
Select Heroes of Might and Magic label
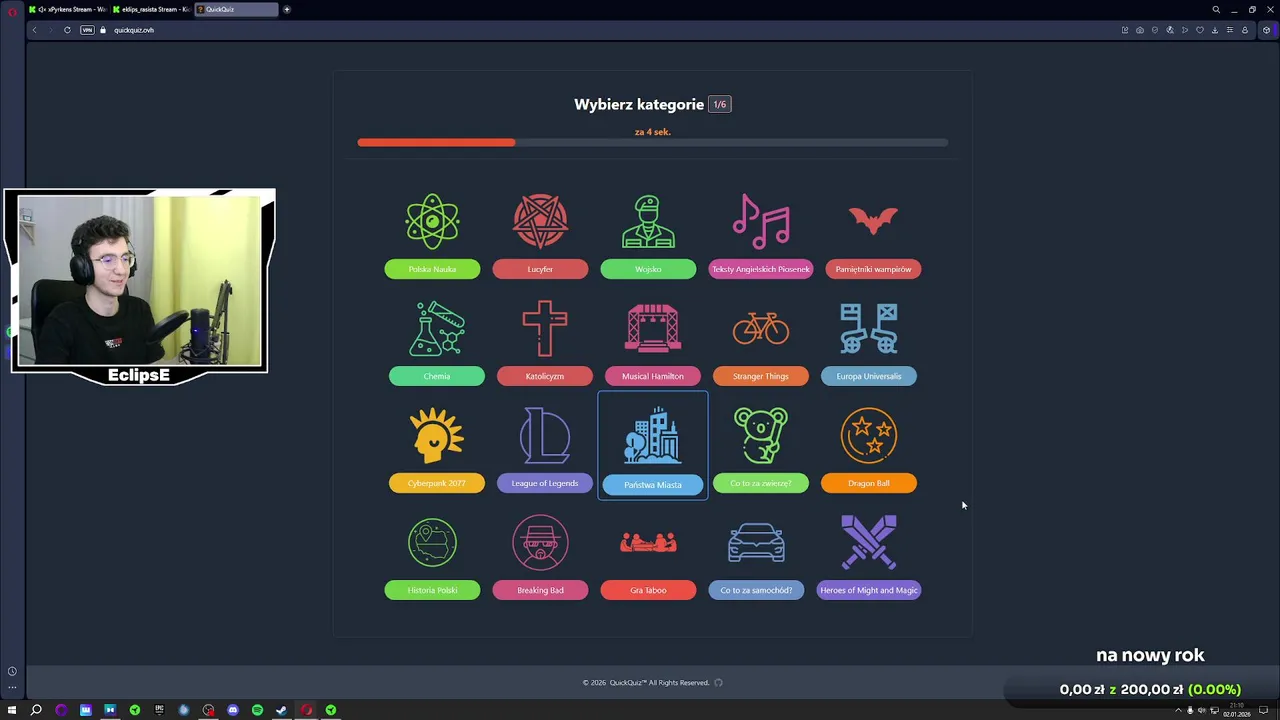(x=869, y=590)
